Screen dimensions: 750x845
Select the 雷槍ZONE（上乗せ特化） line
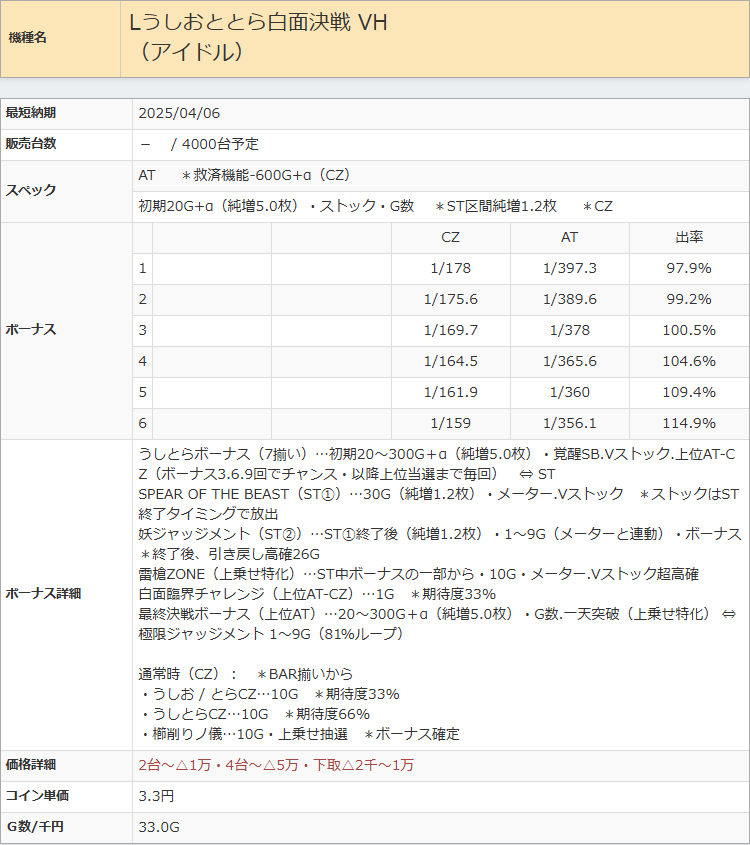pyautogui.click(x=419, y=574)
